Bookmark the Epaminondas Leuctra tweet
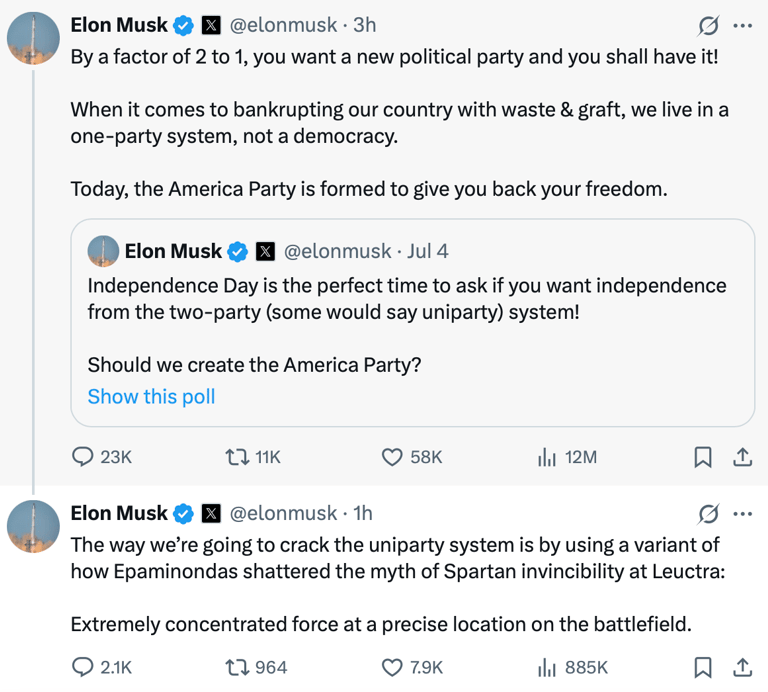This screenshot has height=692, width=768. (703, 668)
